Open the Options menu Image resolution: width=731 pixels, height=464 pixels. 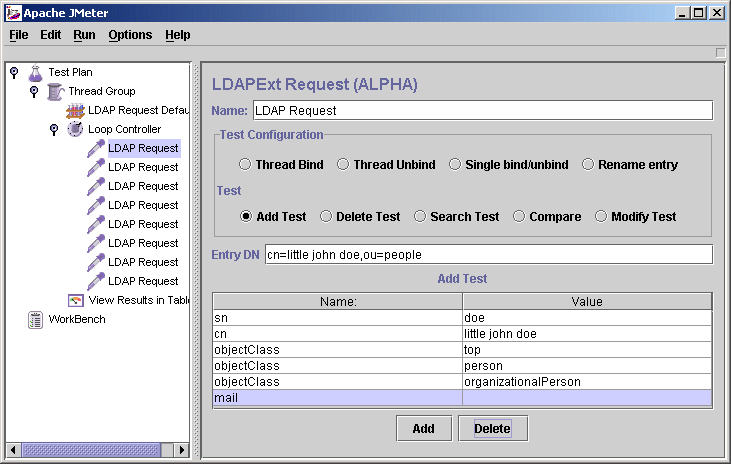[x=130, y=35]
